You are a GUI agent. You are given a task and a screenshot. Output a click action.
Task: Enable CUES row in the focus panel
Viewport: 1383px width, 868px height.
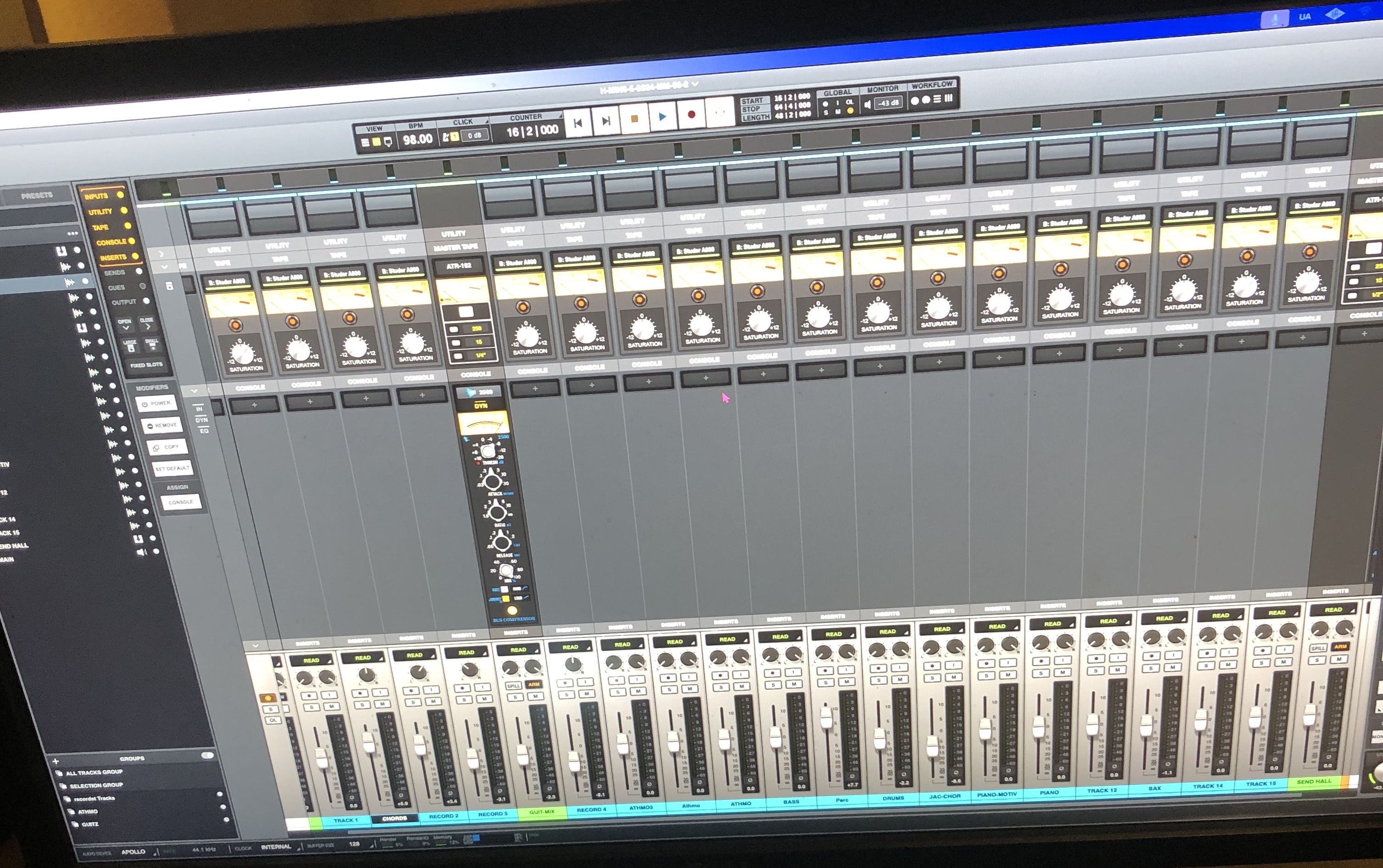coord(126,287)
